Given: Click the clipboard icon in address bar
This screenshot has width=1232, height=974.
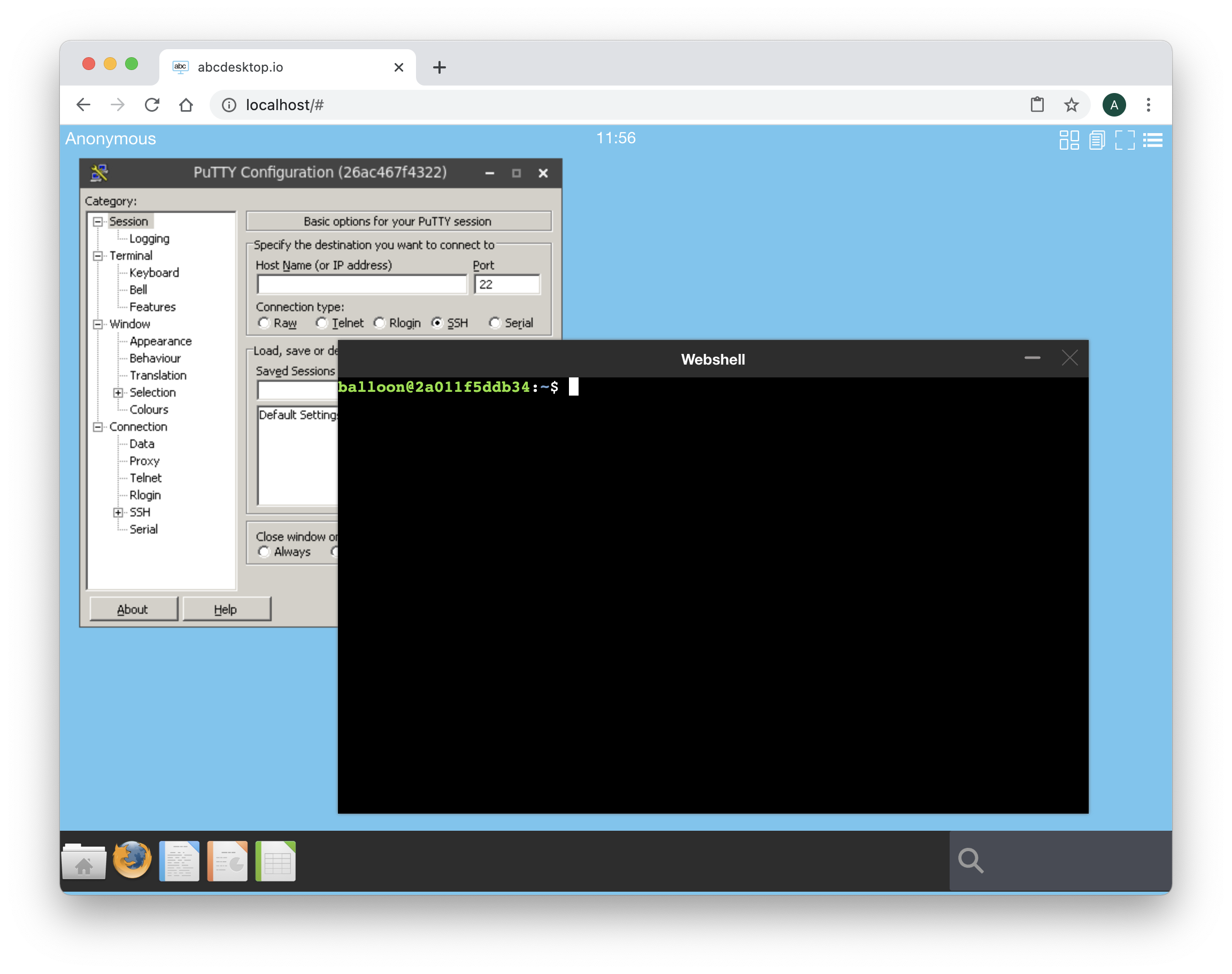Looking at the screenshot, I should click(1037, 104).
